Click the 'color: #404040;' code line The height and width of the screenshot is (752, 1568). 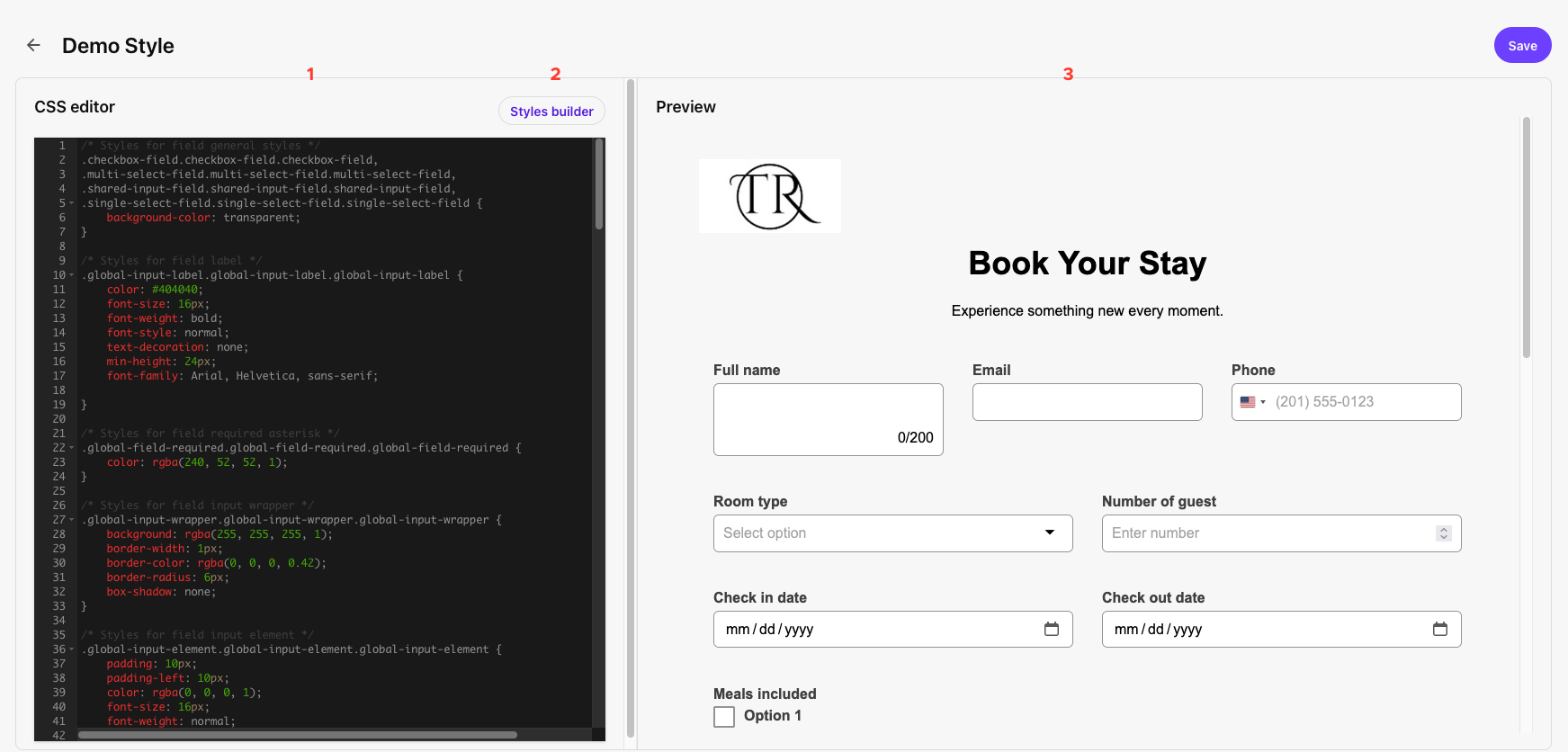(155, 290)
